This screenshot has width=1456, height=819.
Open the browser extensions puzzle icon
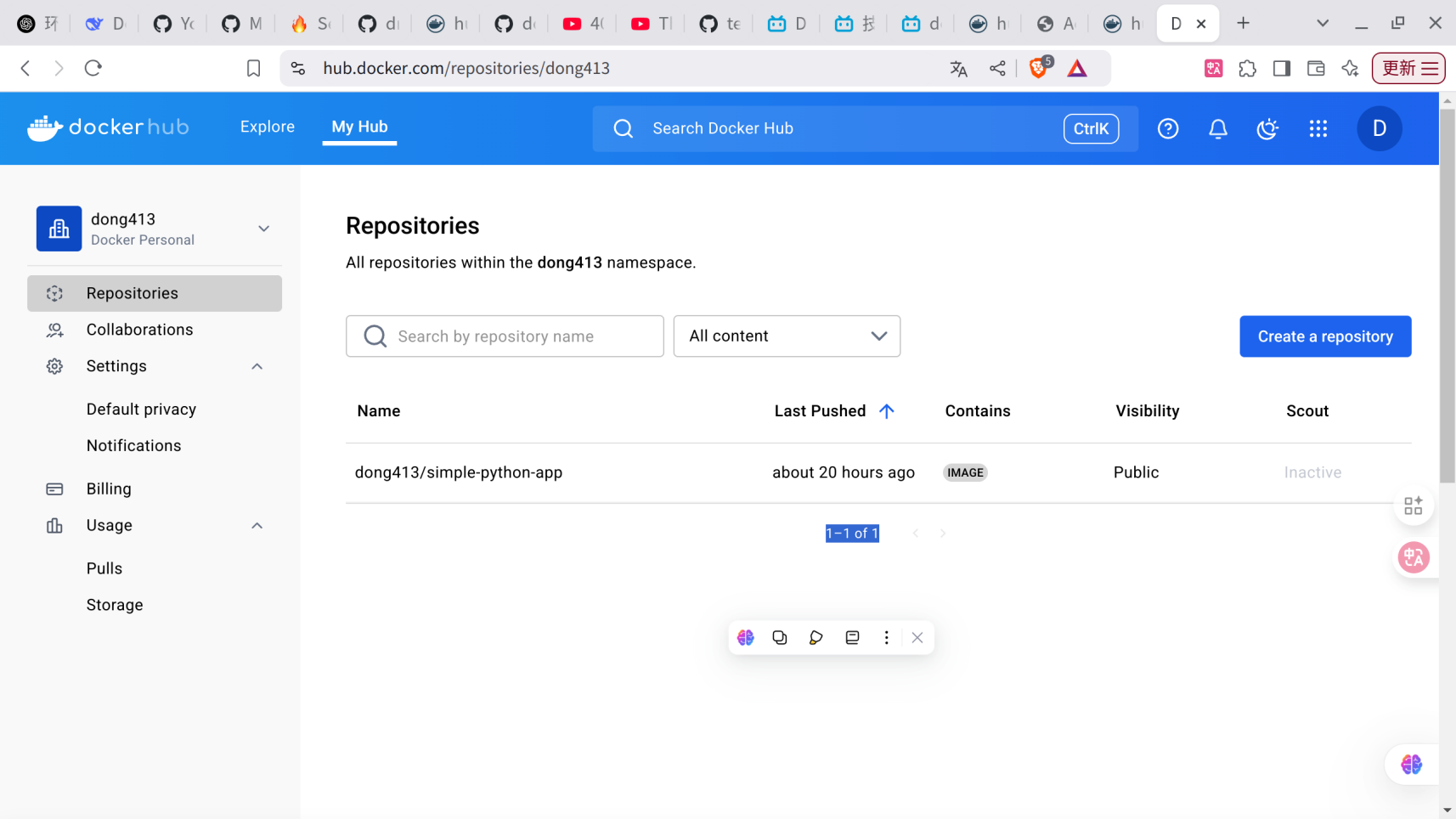(1248, 69)
